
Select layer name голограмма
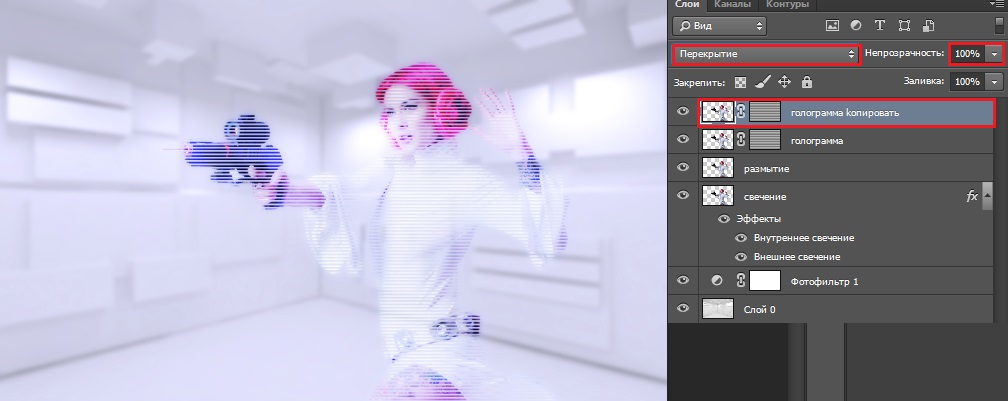click(x=816, y=141)
